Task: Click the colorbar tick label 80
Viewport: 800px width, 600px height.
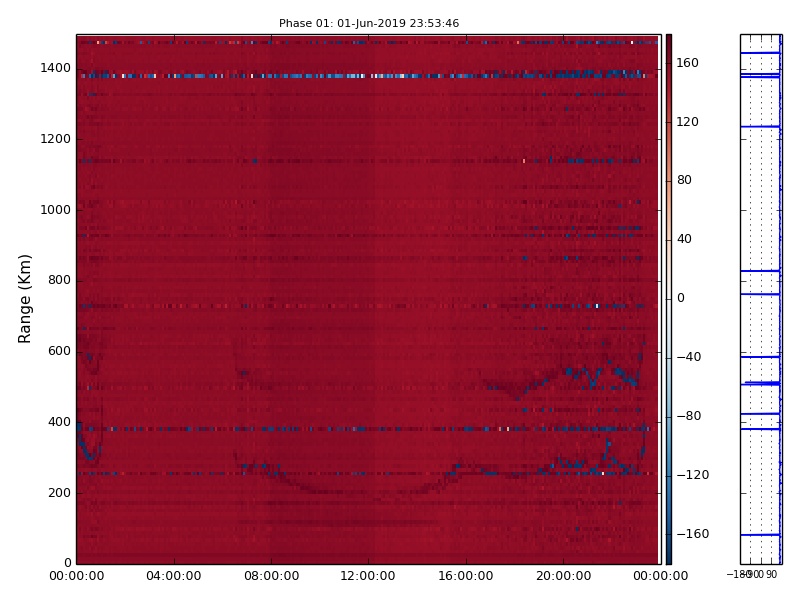Action: click(684, 180)
